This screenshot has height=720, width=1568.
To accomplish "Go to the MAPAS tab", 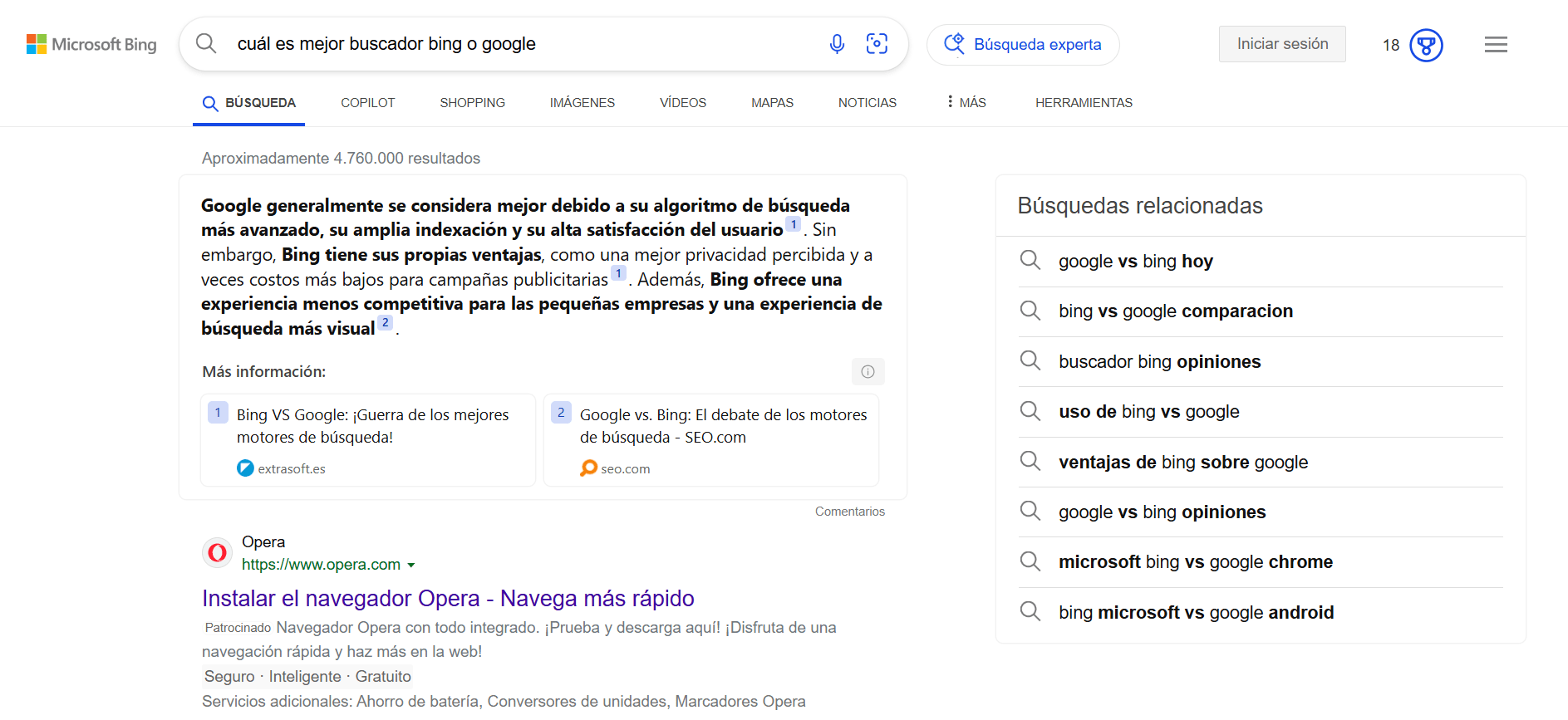I will [772, 103].
